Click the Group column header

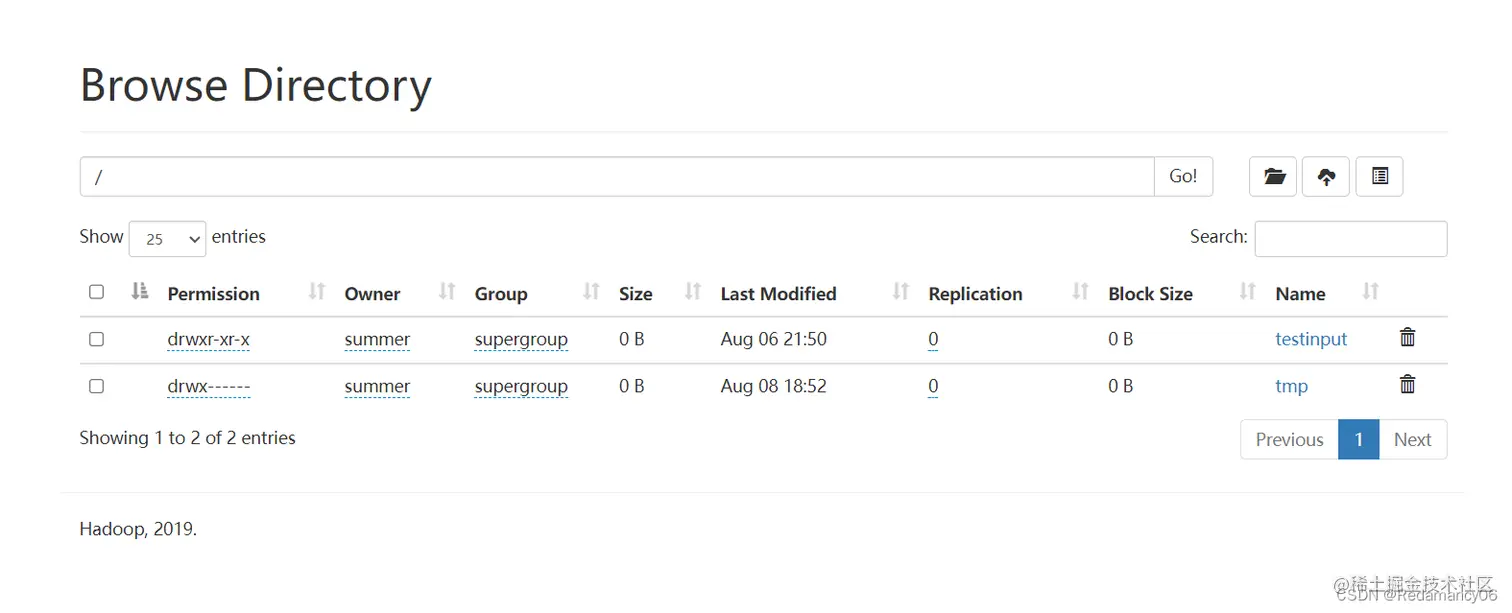(x=500, y=294)
